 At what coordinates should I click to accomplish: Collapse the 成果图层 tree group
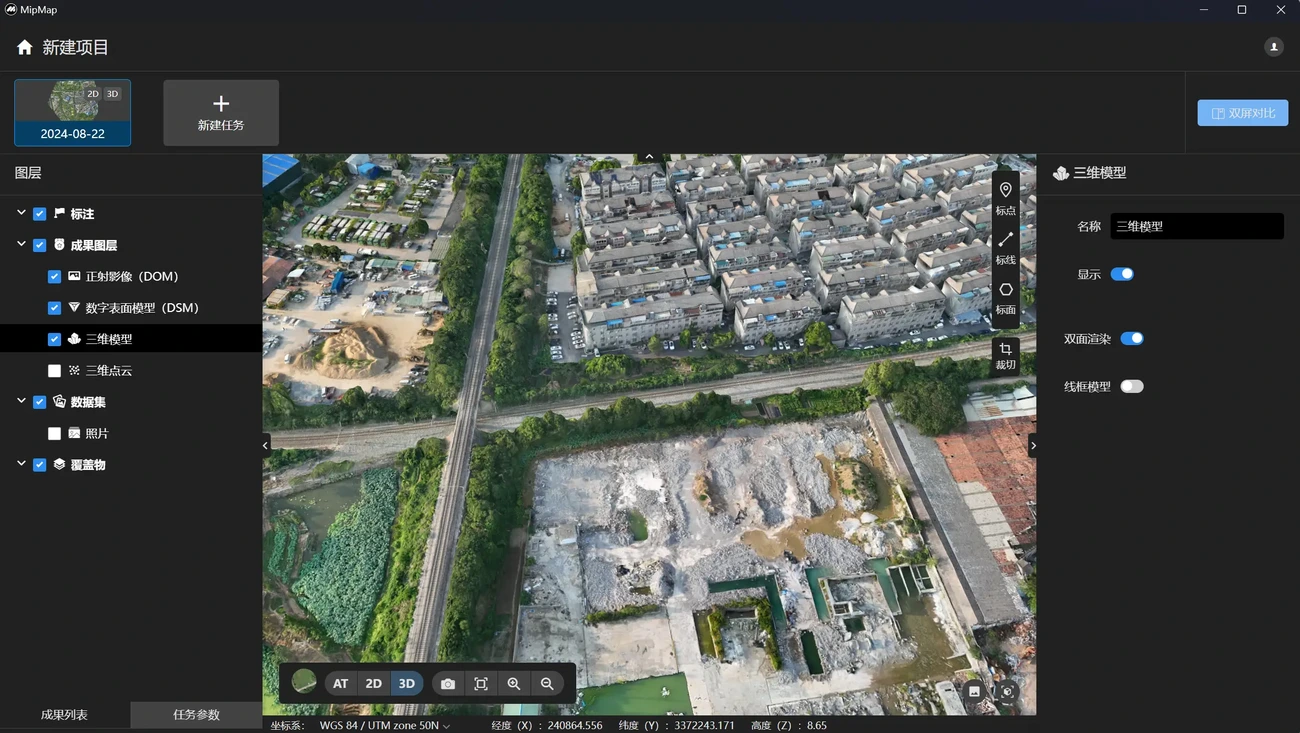[21, 245]
